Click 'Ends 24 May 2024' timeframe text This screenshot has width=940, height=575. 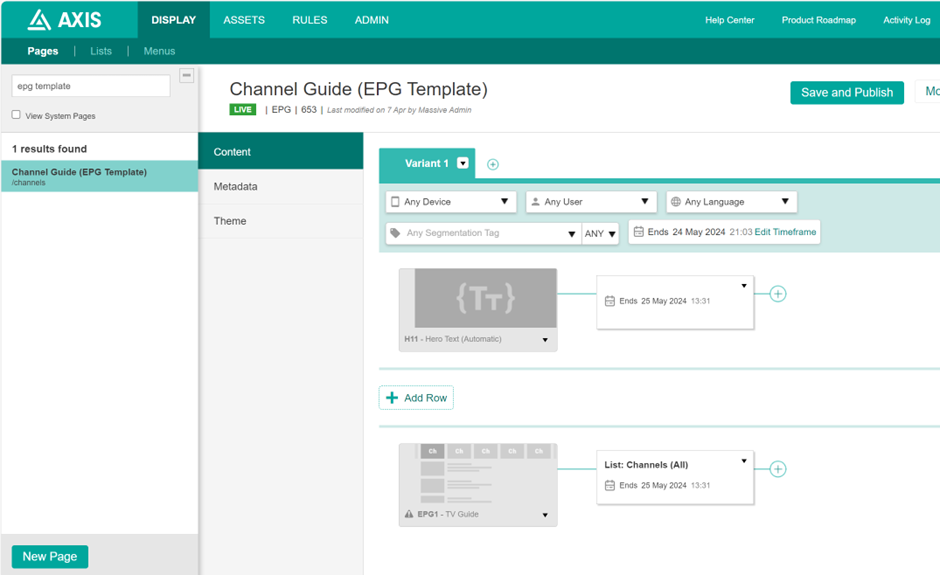coord(686,231)
